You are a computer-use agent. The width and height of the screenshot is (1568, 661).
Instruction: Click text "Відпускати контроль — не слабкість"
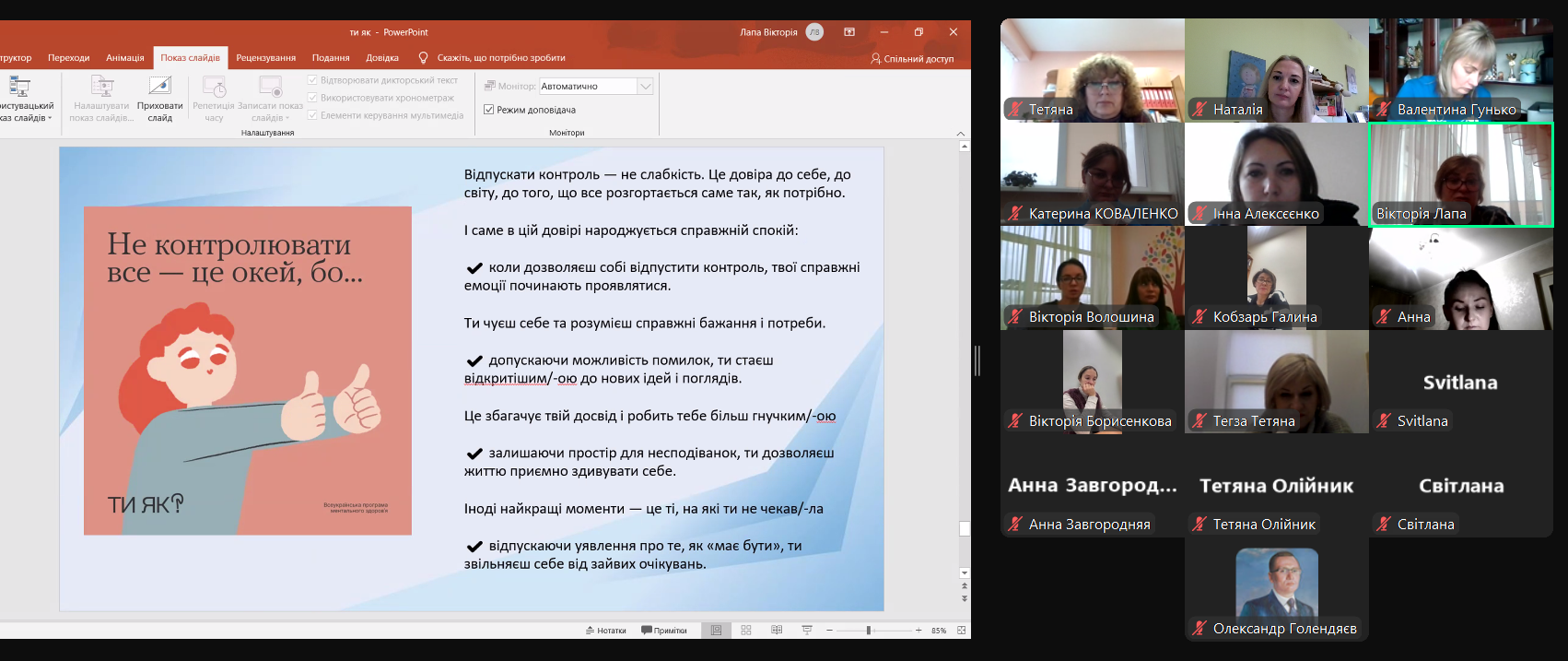point(585,174)
